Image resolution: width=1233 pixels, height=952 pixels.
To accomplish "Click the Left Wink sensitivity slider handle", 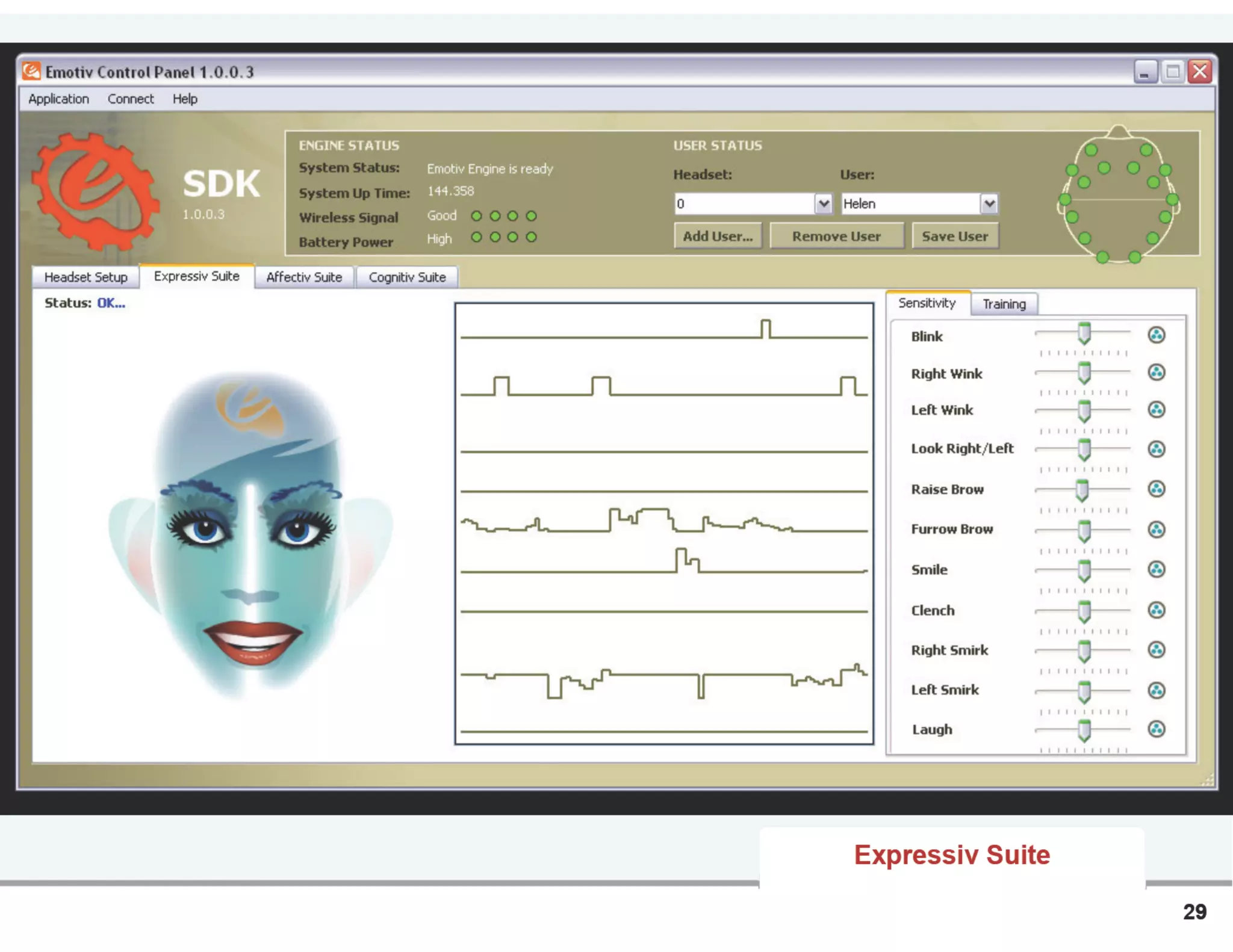I will [1084, 411].
